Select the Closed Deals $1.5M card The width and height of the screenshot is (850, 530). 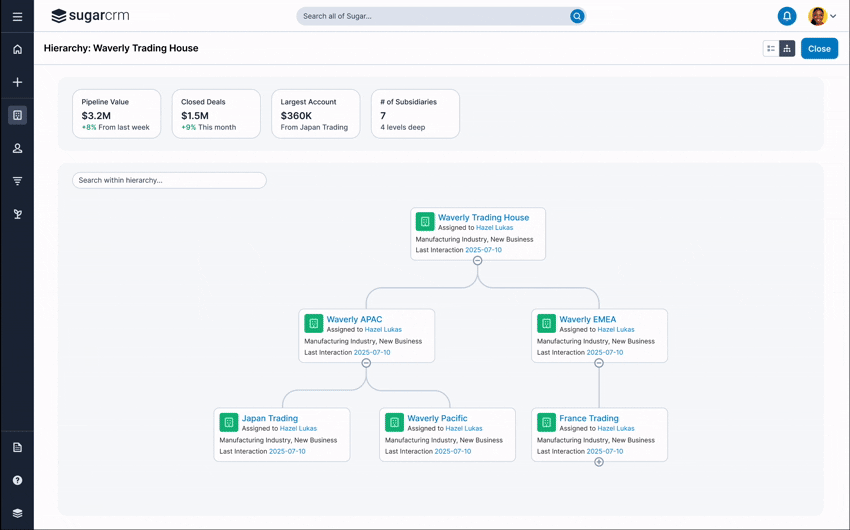click(x=216, y=114)
